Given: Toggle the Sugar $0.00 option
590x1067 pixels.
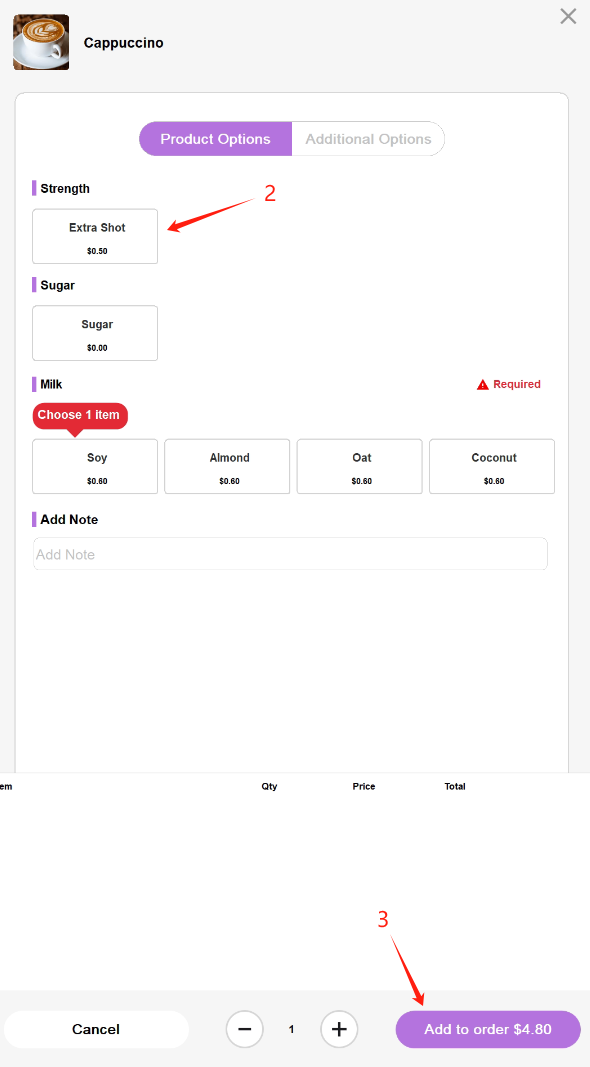Looking at the screenshot, I should 95,333.
